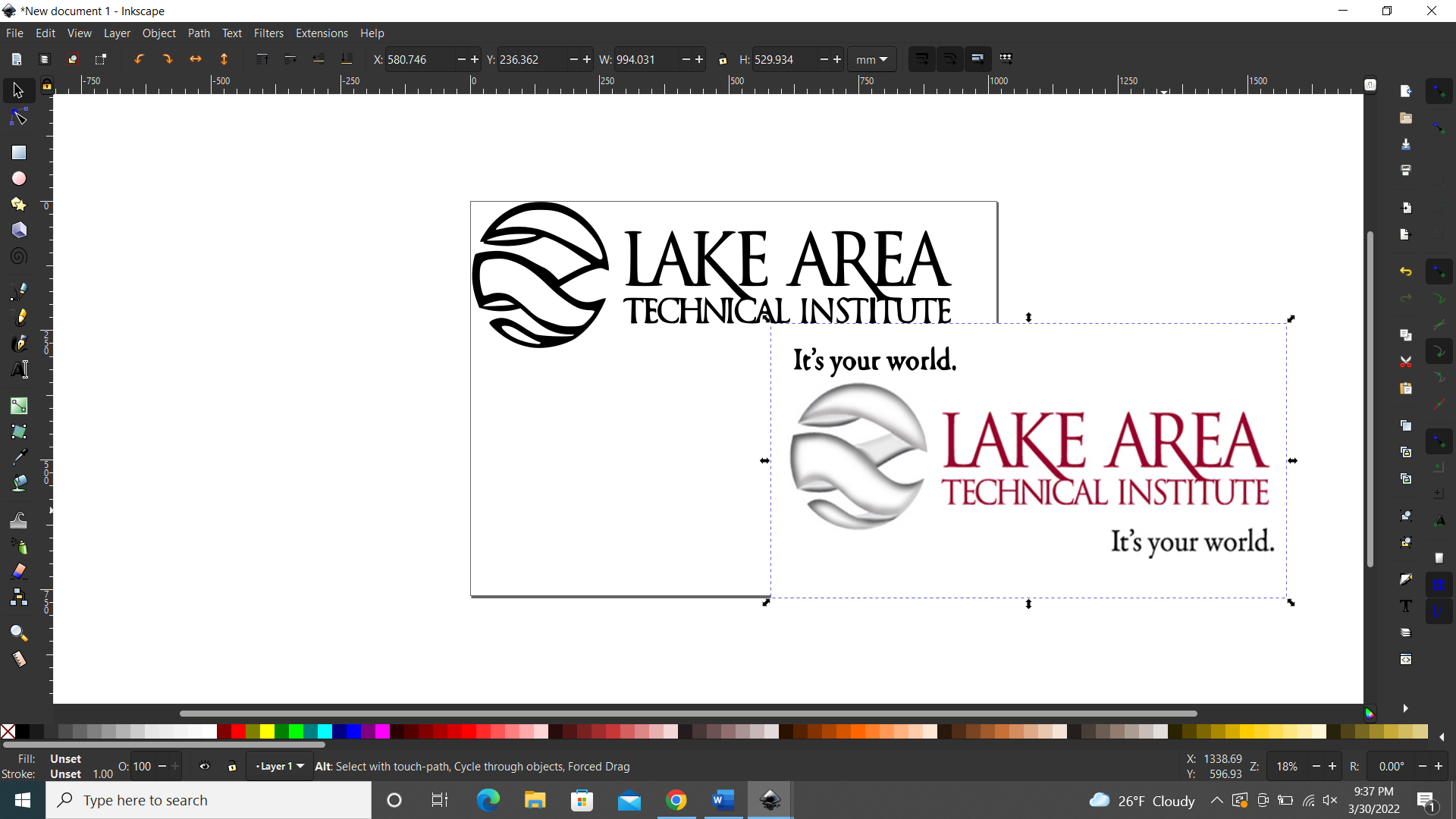Screen dimensions: 1456x819
Task: Select the Gradient tool
Action: [19, 406]
